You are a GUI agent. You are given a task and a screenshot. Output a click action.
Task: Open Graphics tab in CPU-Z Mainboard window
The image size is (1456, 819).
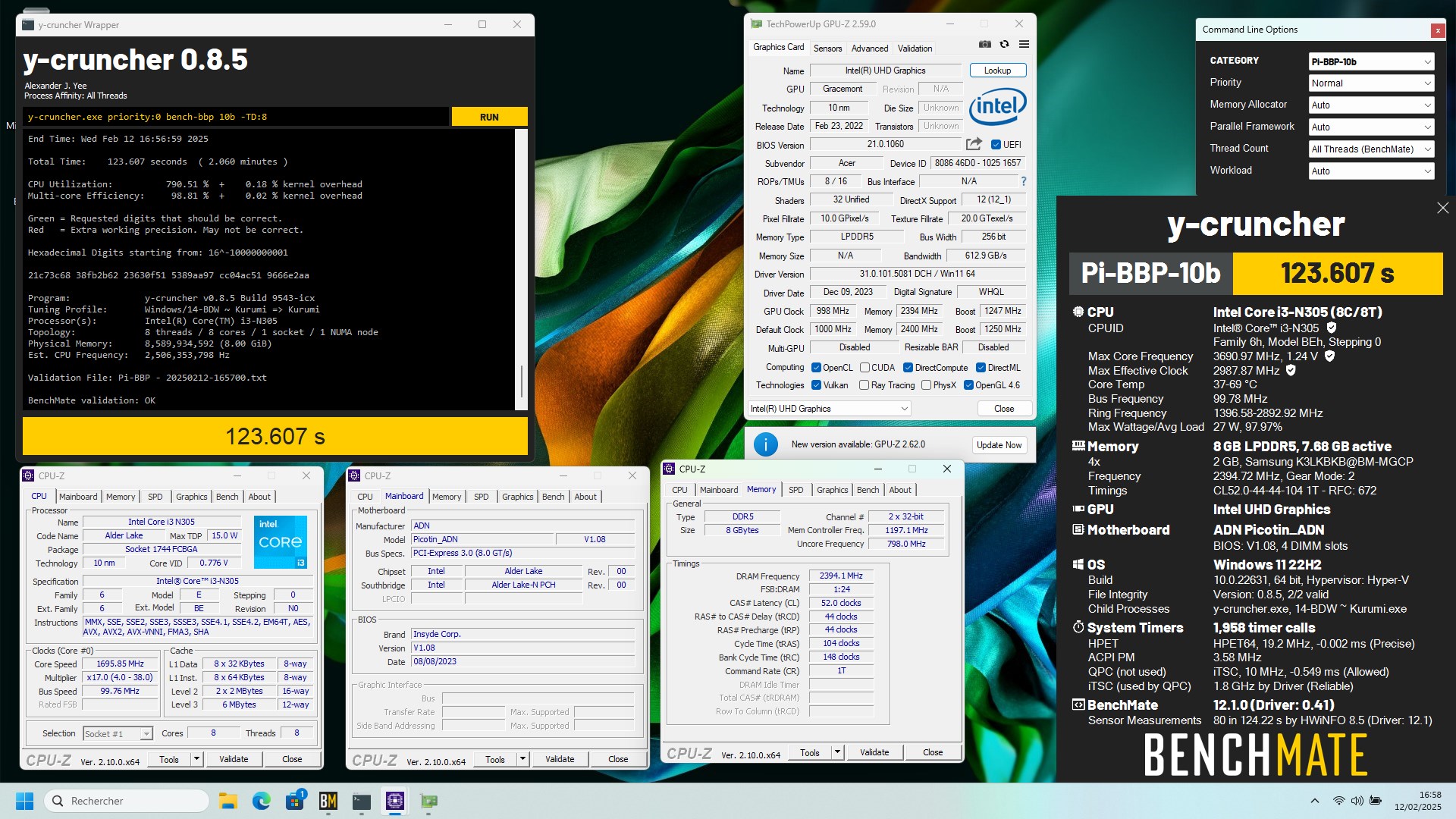517,497
